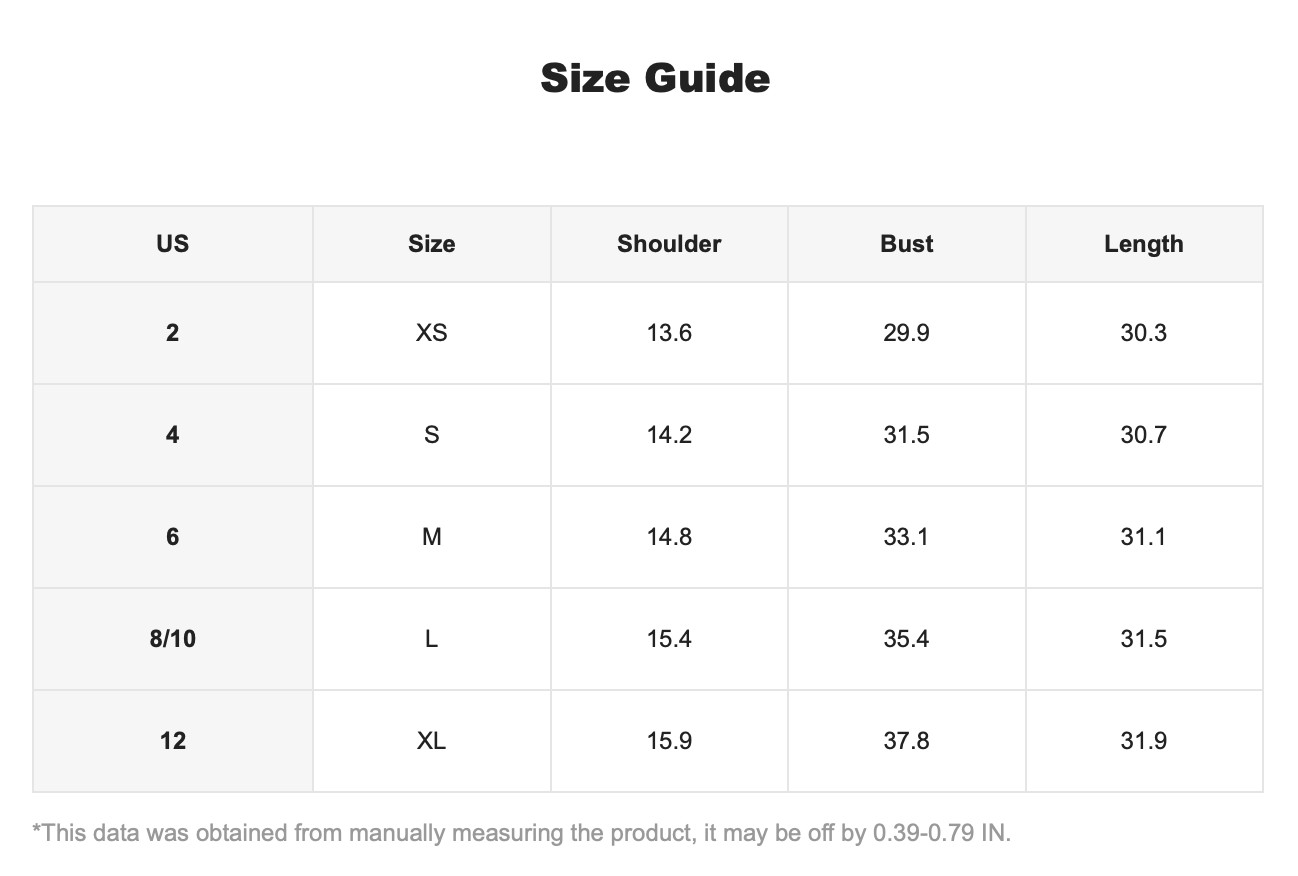1298x876 pixels.
Task: Click the US size 8/10 cell
Action: coord(173,639)
